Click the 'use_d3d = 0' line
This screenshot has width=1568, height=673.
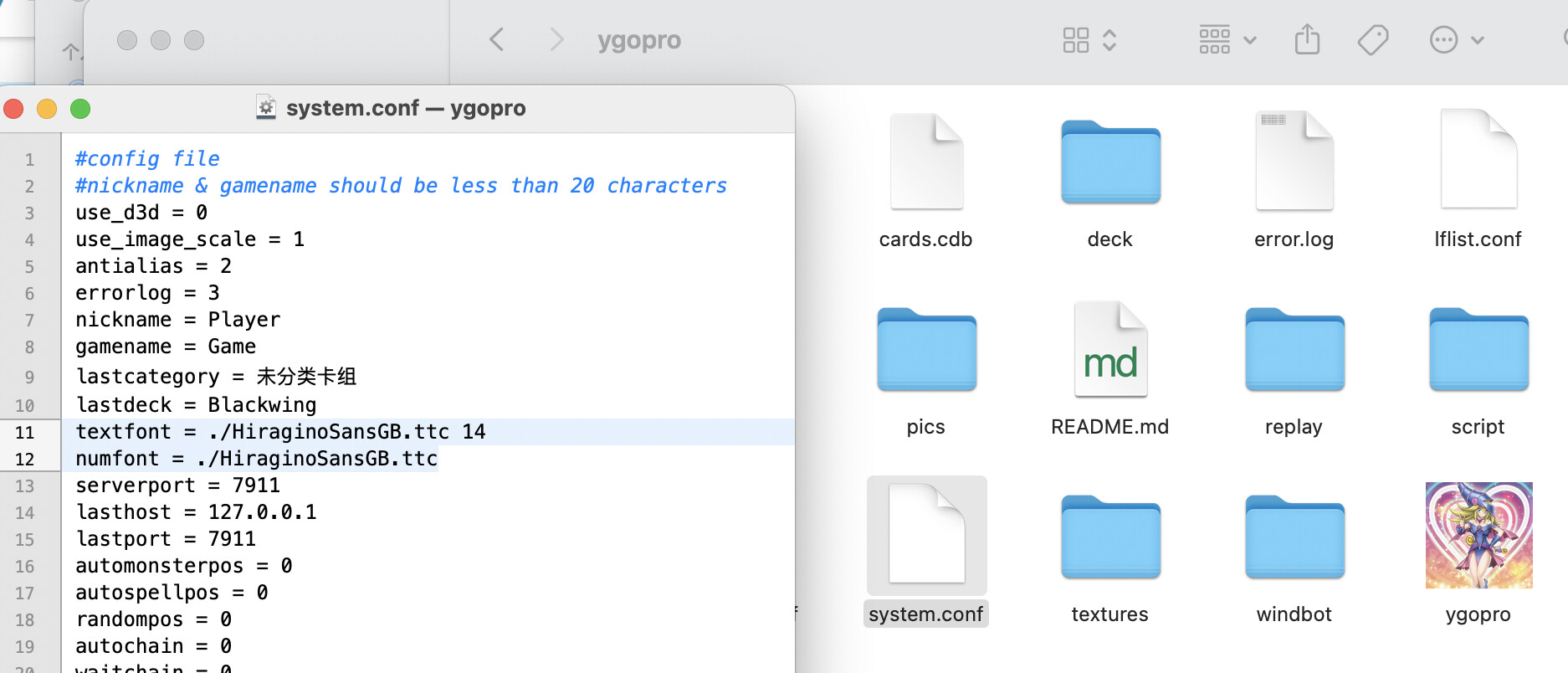141,213
